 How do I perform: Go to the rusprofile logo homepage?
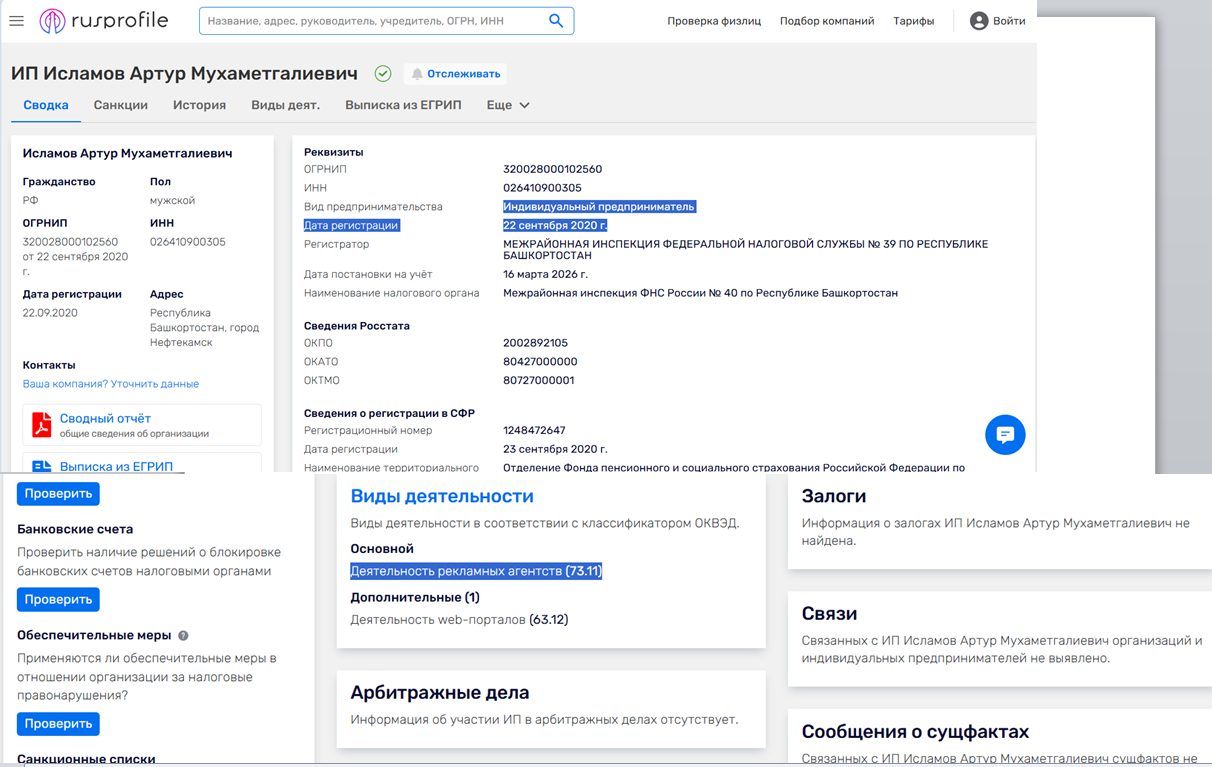pyautogui.click(x=104, y=21)
